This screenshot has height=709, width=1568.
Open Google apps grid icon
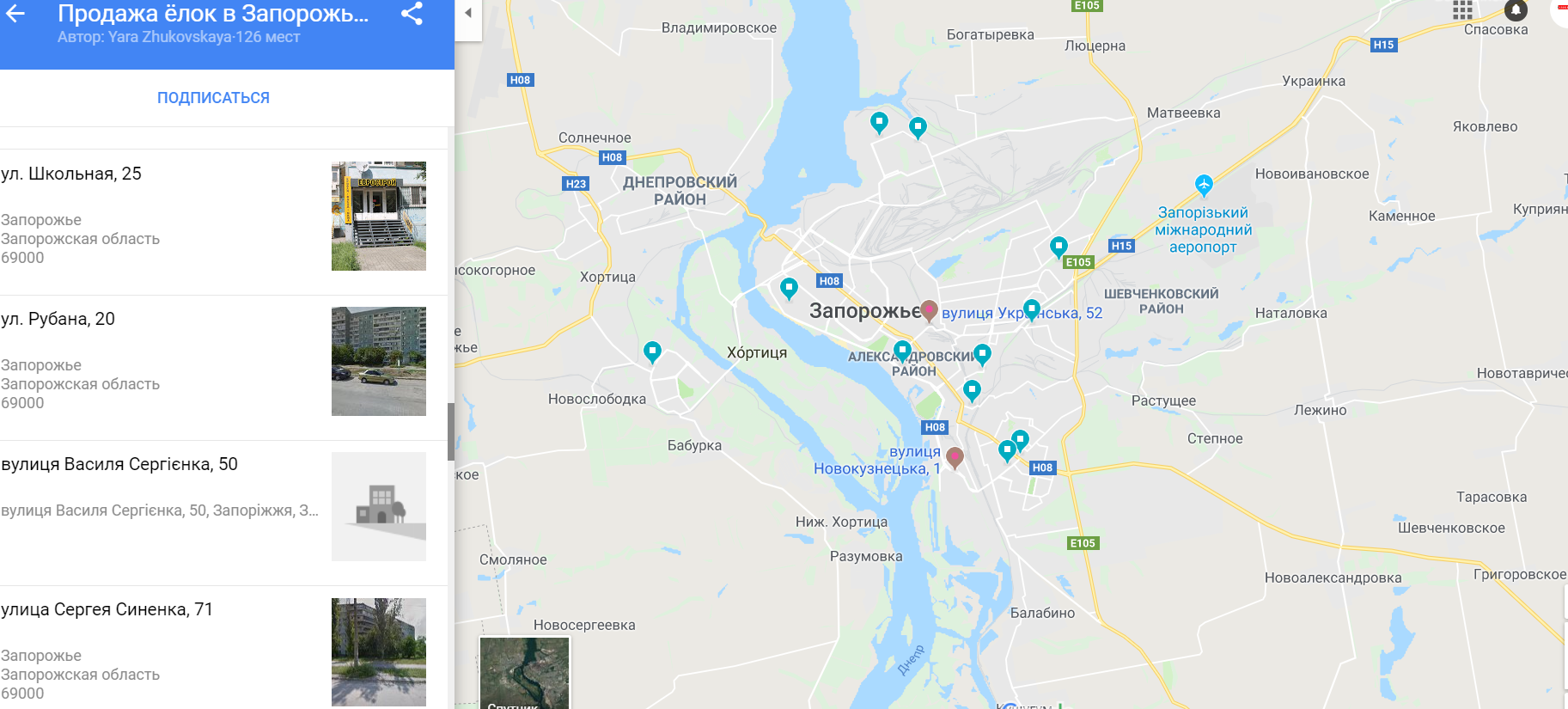pyautogui.click(x=1462, y=10)
